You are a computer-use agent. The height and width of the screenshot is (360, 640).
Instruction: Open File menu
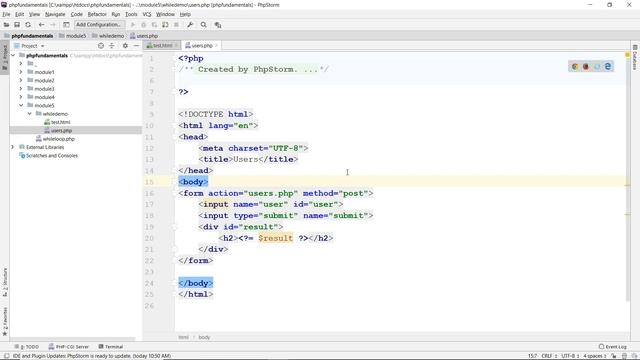pos(6,14)
